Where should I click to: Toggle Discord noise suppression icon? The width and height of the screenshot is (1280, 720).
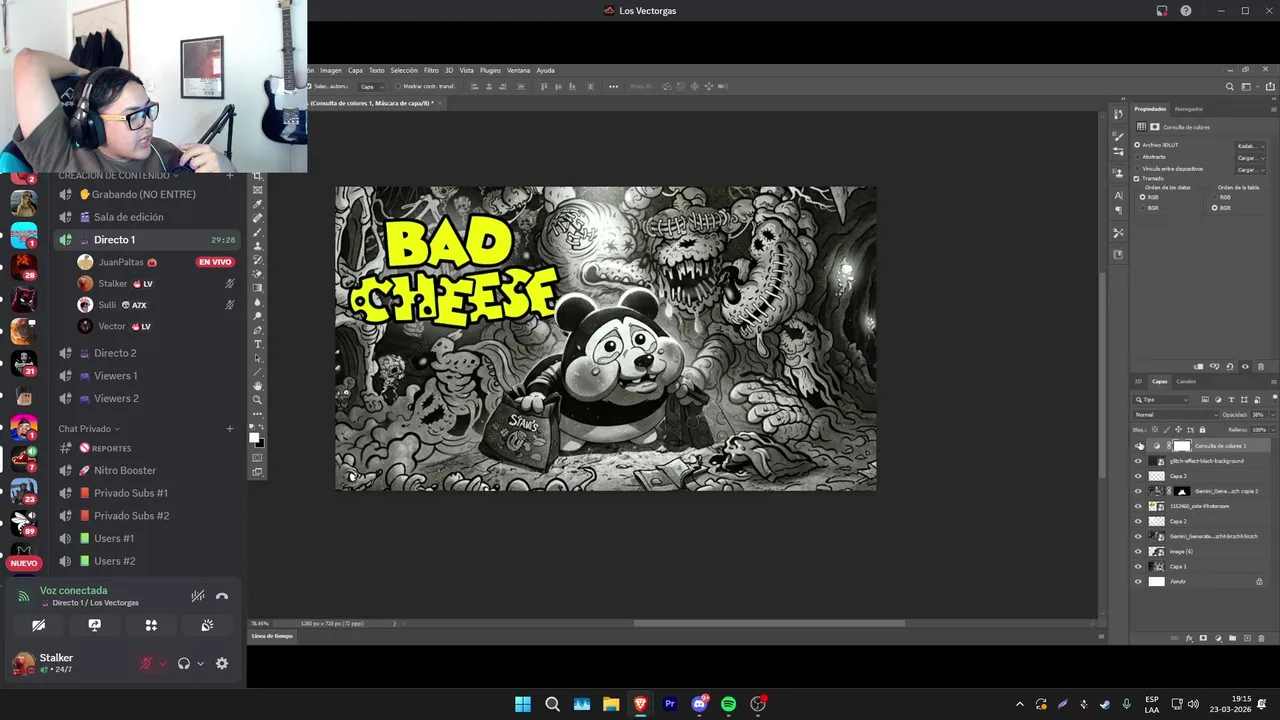(198, 596)
